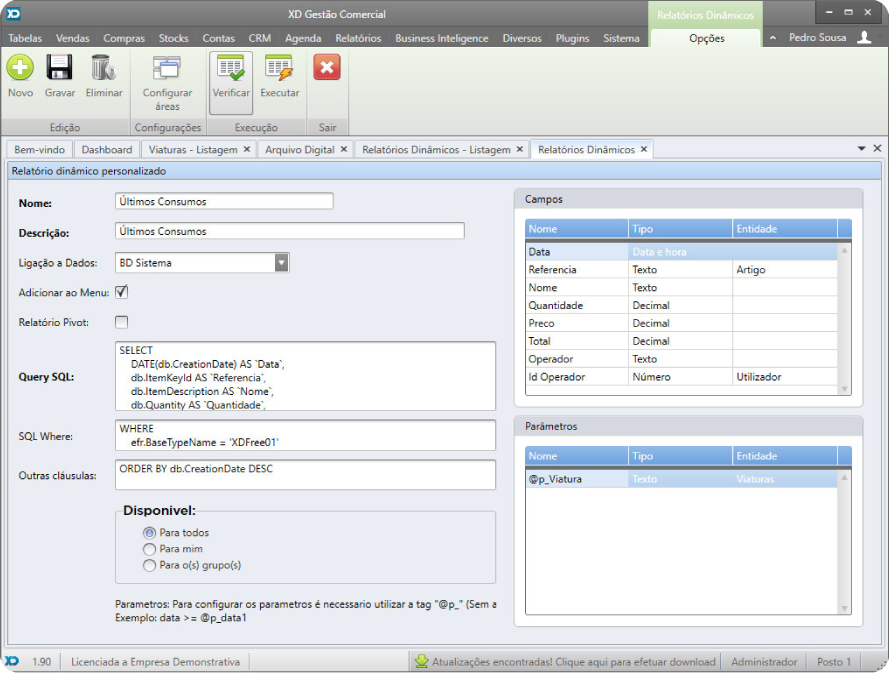889x673 pixels.
Task: Click the red Sair exit icon
Action: tap(327, 68)
